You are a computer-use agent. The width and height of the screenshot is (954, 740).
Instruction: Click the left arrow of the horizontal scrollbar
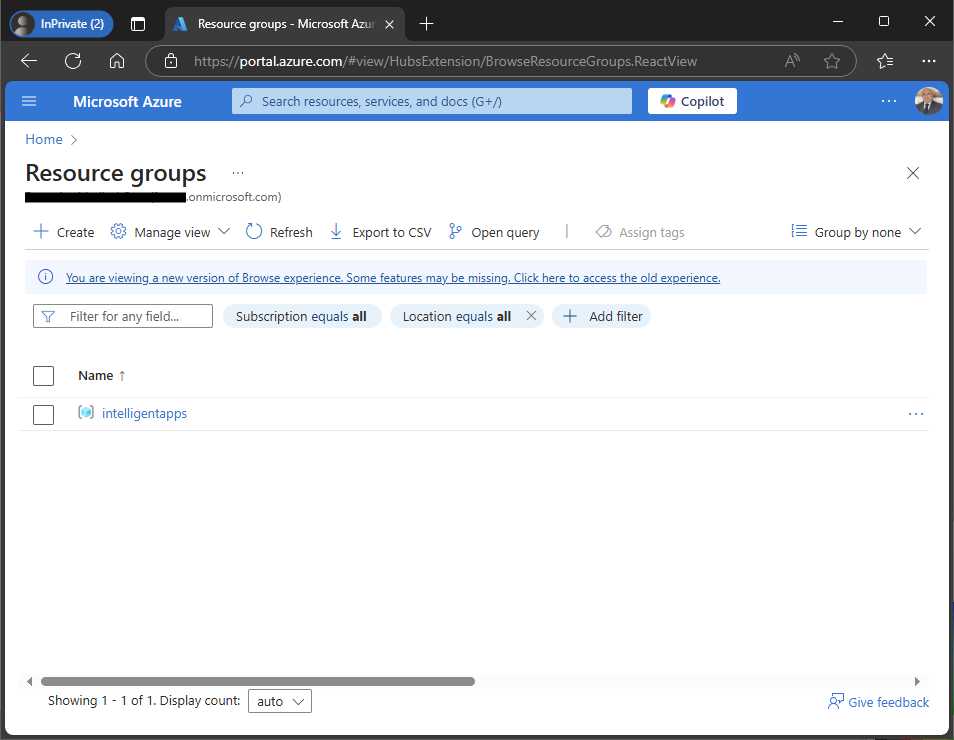click(29, 681)
